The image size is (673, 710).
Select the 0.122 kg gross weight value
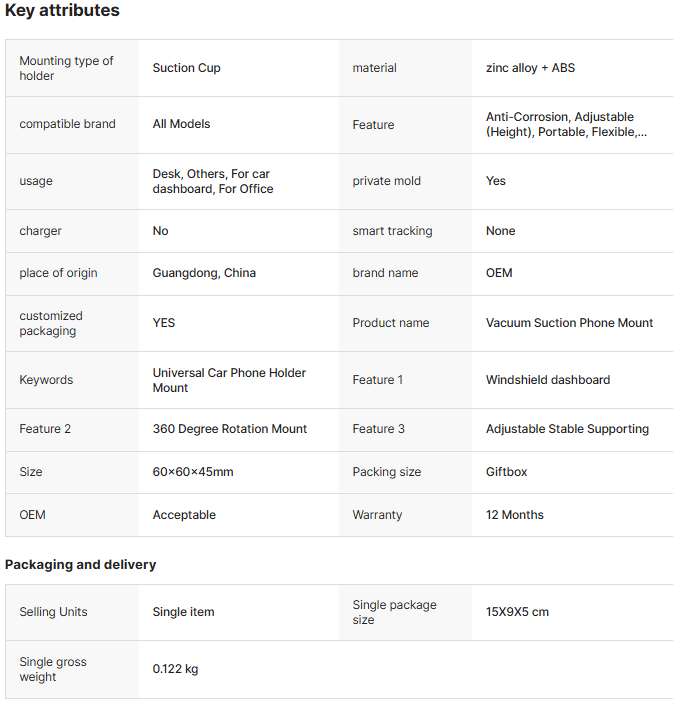175,669
